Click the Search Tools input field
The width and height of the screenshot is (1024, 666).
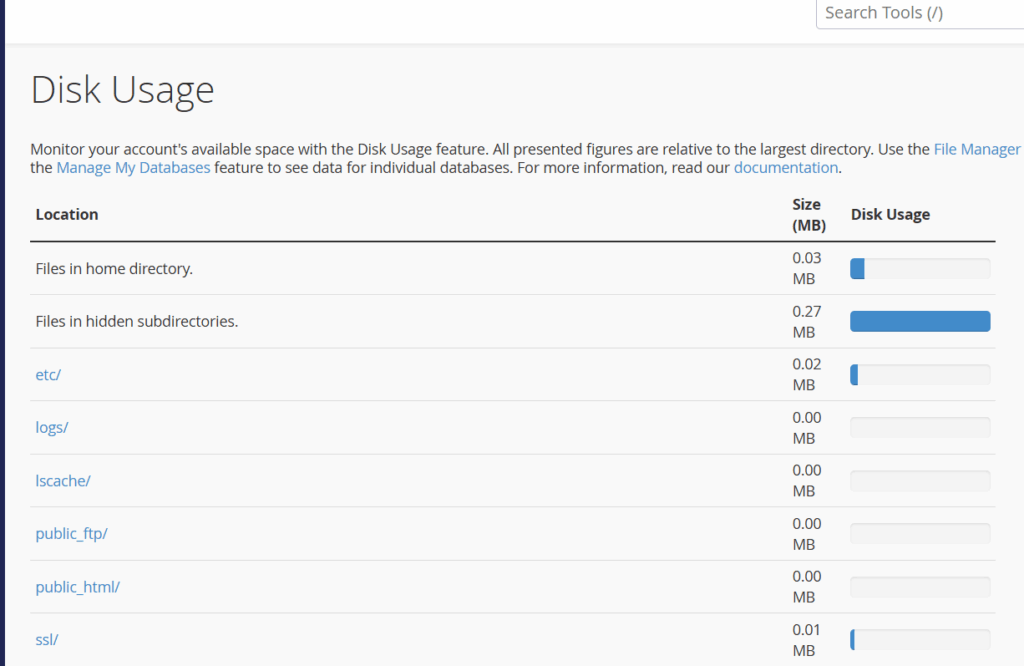coord(920,13)
